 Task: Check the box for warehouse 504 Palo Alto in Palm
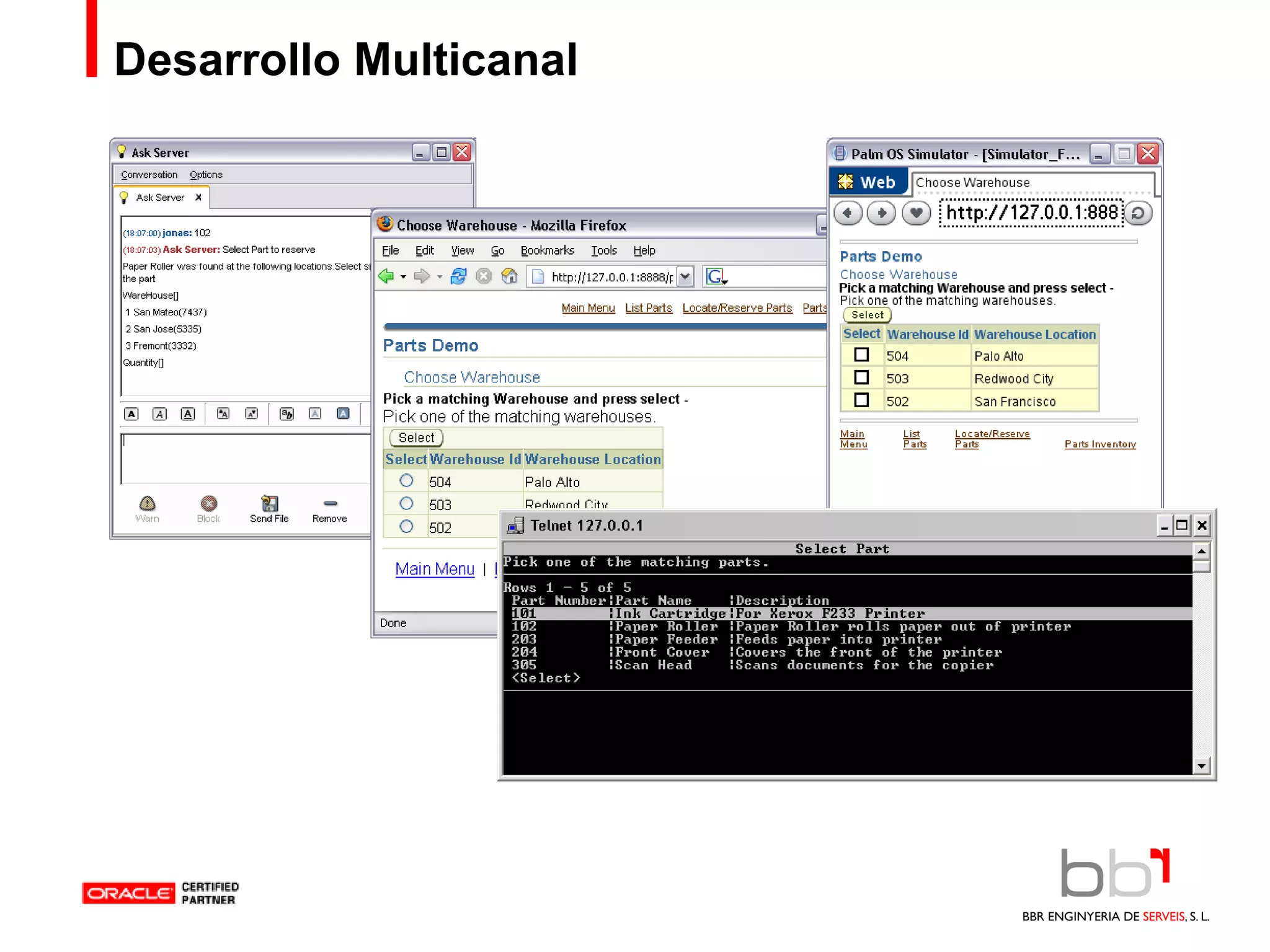861,355
